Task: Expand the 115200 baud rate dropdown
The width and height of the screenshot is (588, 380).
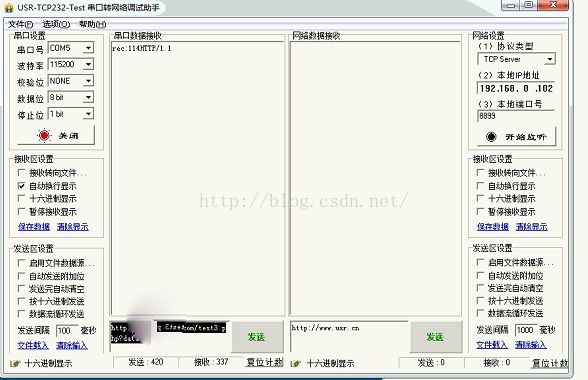Action: click(88, 65)
